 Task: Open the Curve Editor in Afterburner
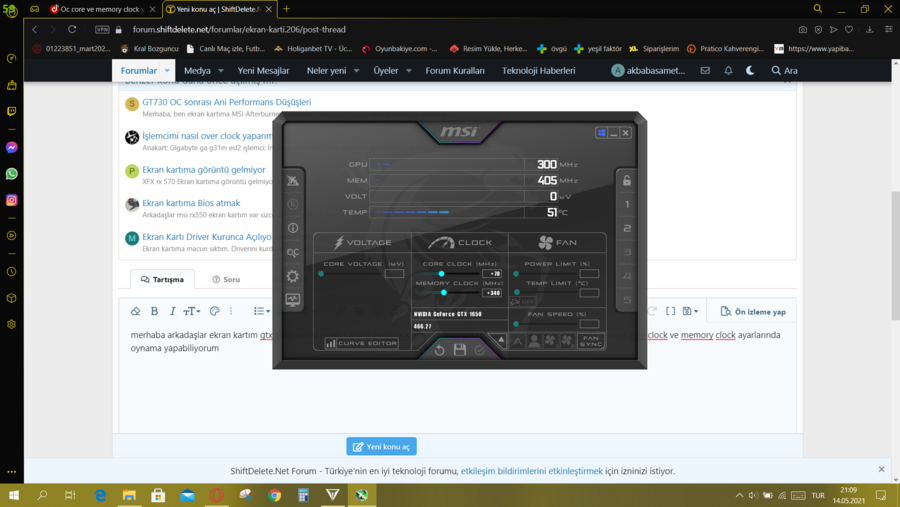pos(362,343)
